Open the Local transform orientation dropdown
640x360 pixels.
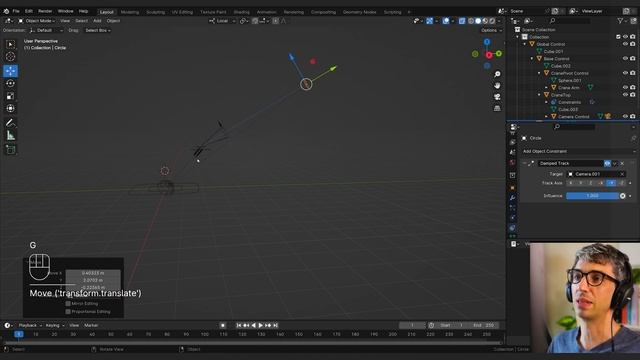coord(222,21)
